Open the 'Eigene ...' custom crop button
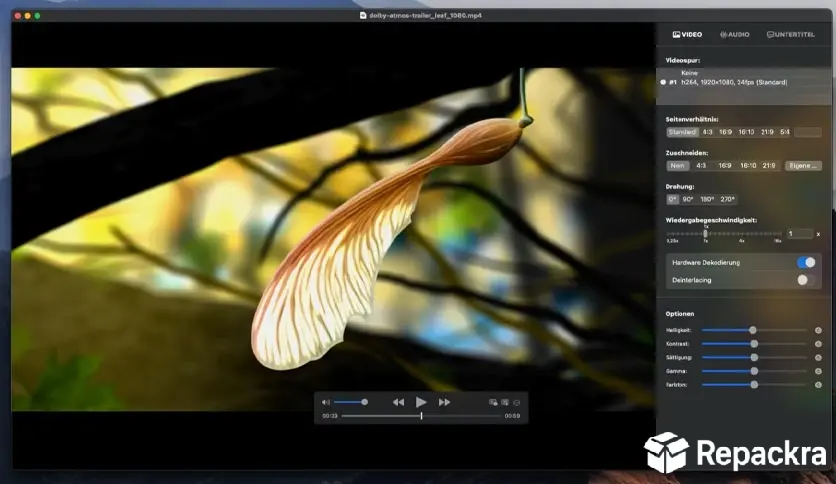The width and height of the screenshot is (836, 484). point(803,166)
